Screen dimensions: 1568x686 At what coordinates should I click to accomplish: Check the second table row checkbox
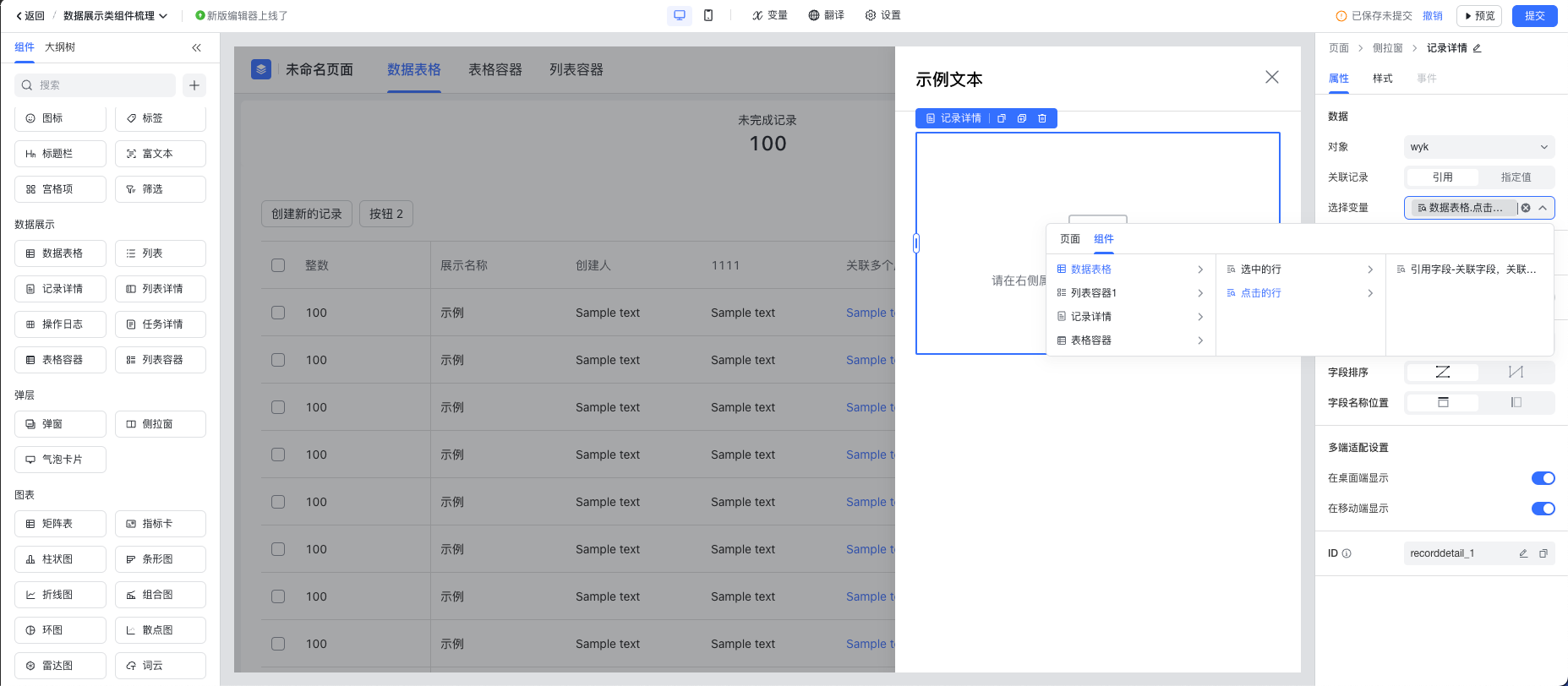pyautogui.click(x=278, y=360)
